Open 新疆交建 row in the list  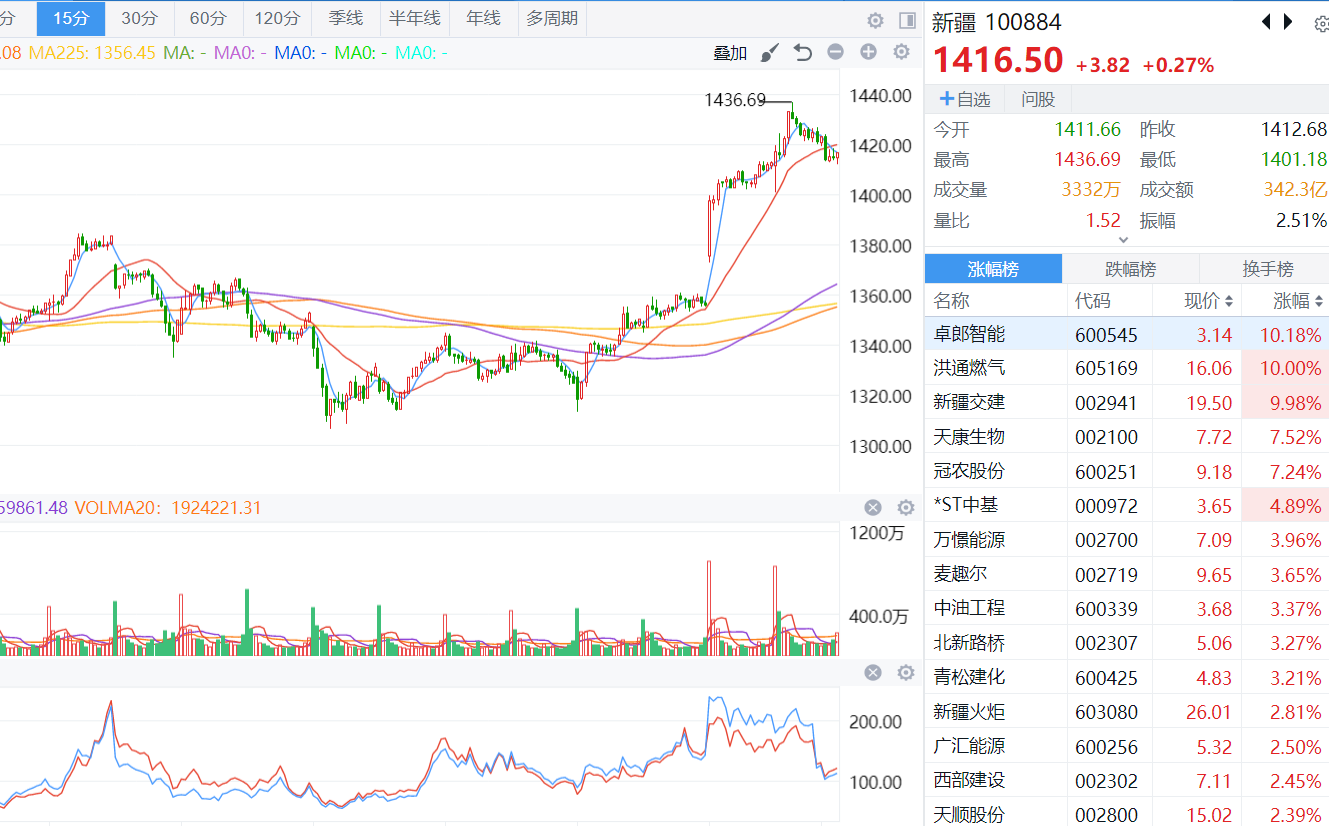pos(969,402)
